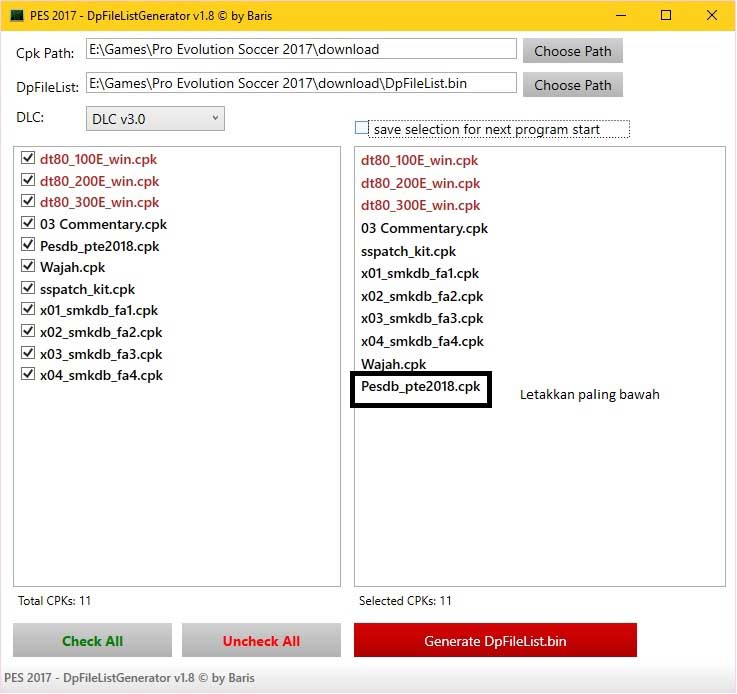Image resolution: width=737 pixels, height=694 pixels.
Task: Choose Path for Cpk Path
Action: click(572, 51)
